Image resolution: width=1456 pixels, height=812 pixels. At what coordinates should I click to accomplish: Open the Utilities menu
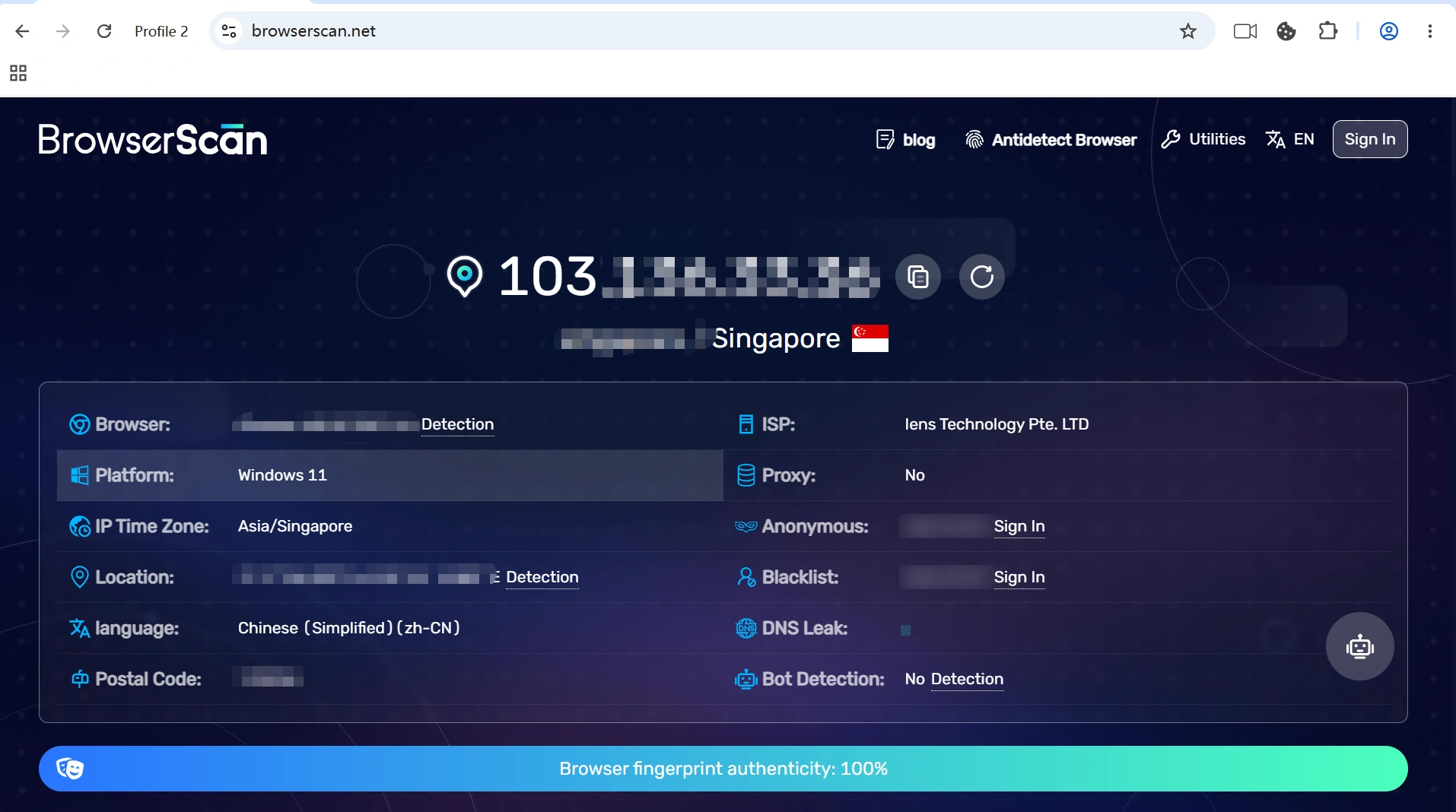coord(1203,139)
